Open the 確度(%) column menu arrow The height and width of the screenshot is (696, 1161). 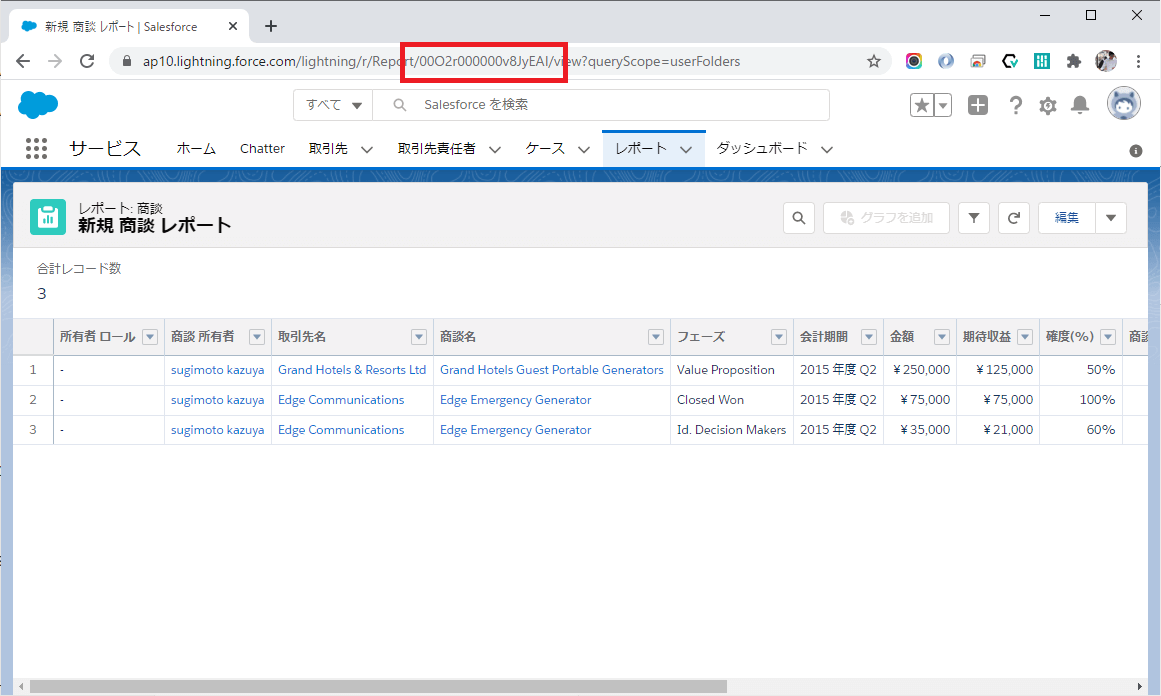[1108, 337]
